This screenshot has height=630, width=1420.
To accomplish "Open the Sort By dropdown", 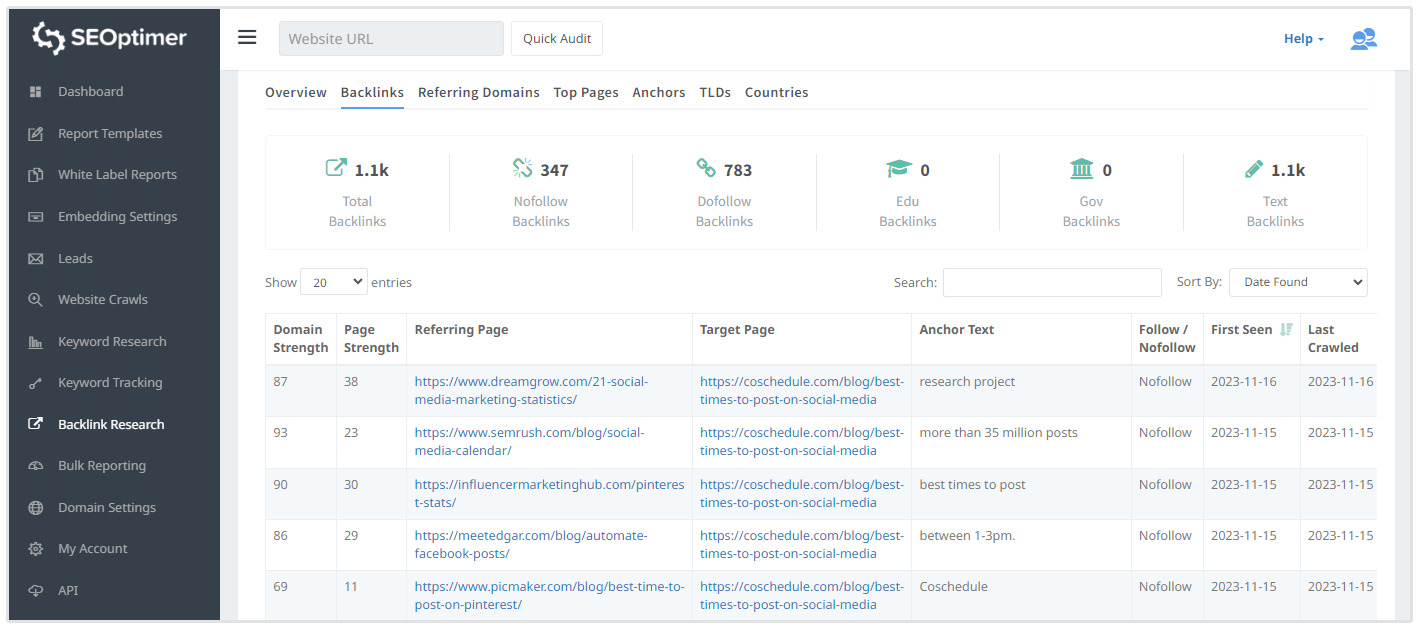I will pos(1297,283).
